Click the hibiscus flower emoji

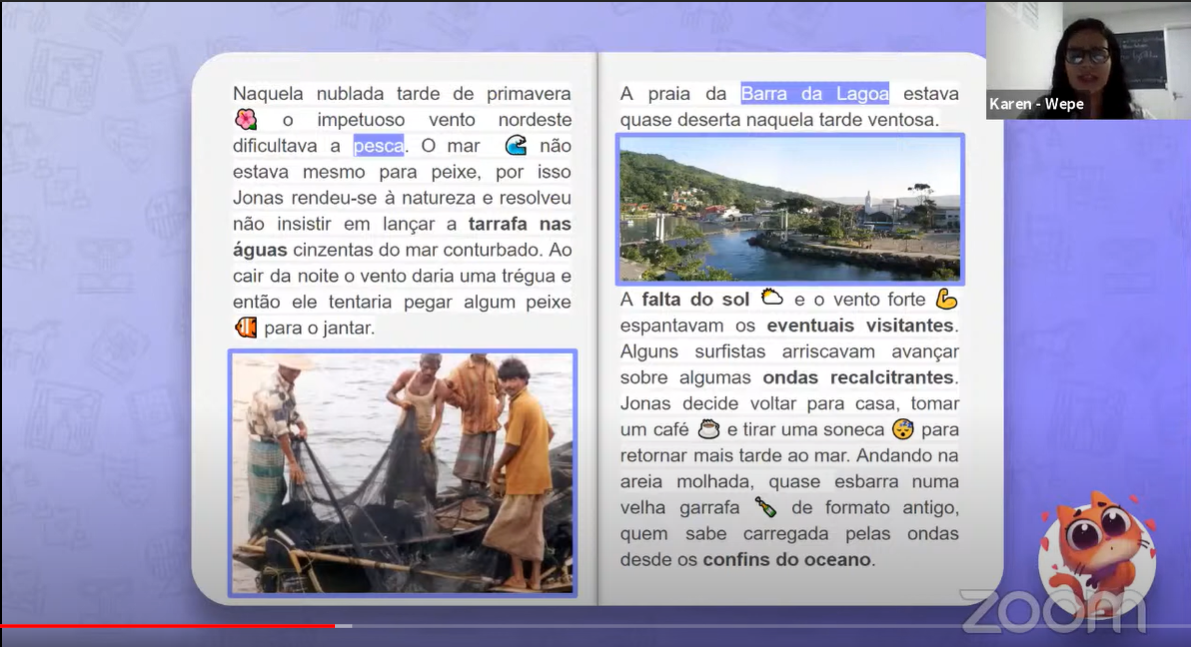click(246, 120)
